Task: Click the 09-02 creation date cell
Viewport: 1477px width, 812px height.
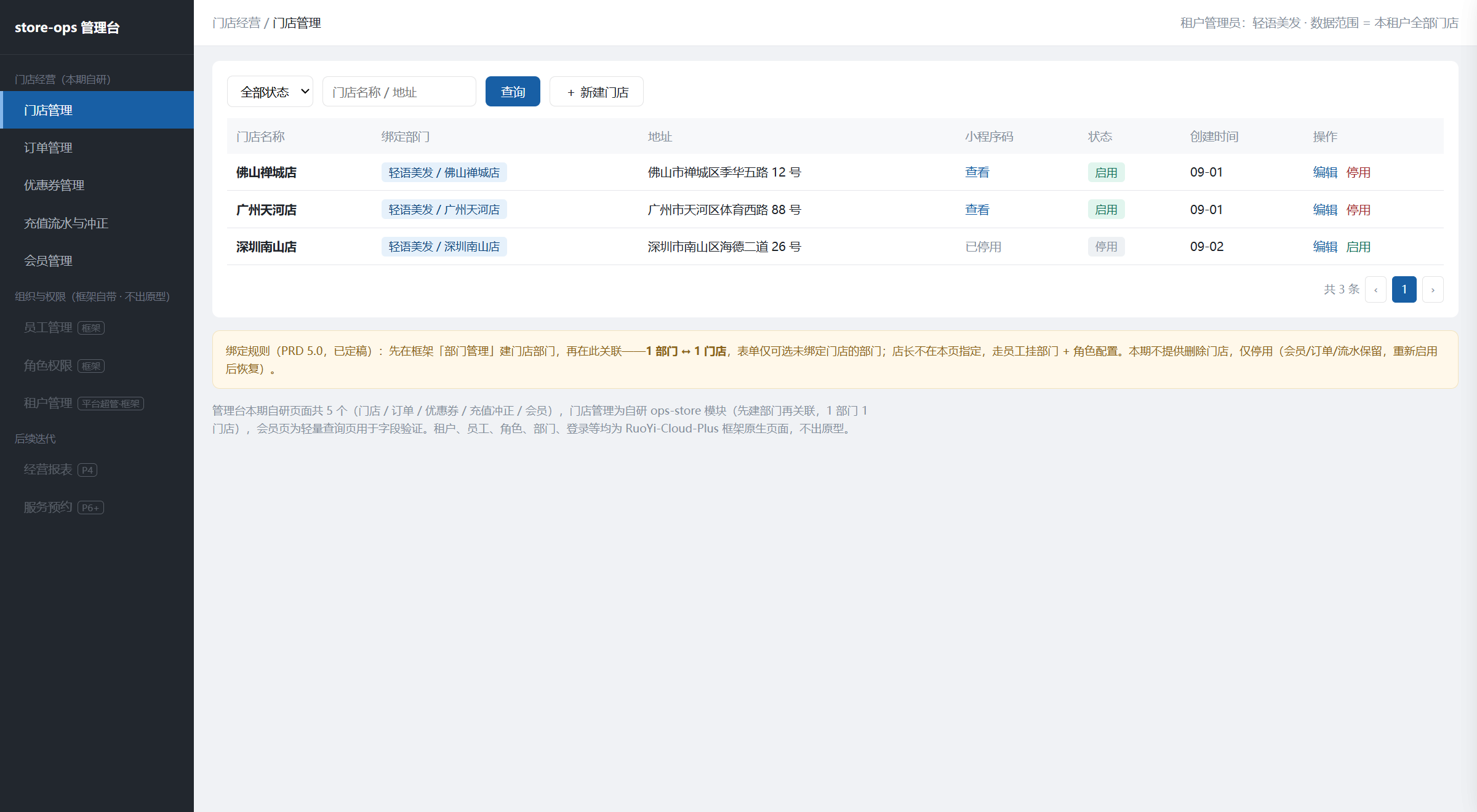Action: pos(1207,247)
